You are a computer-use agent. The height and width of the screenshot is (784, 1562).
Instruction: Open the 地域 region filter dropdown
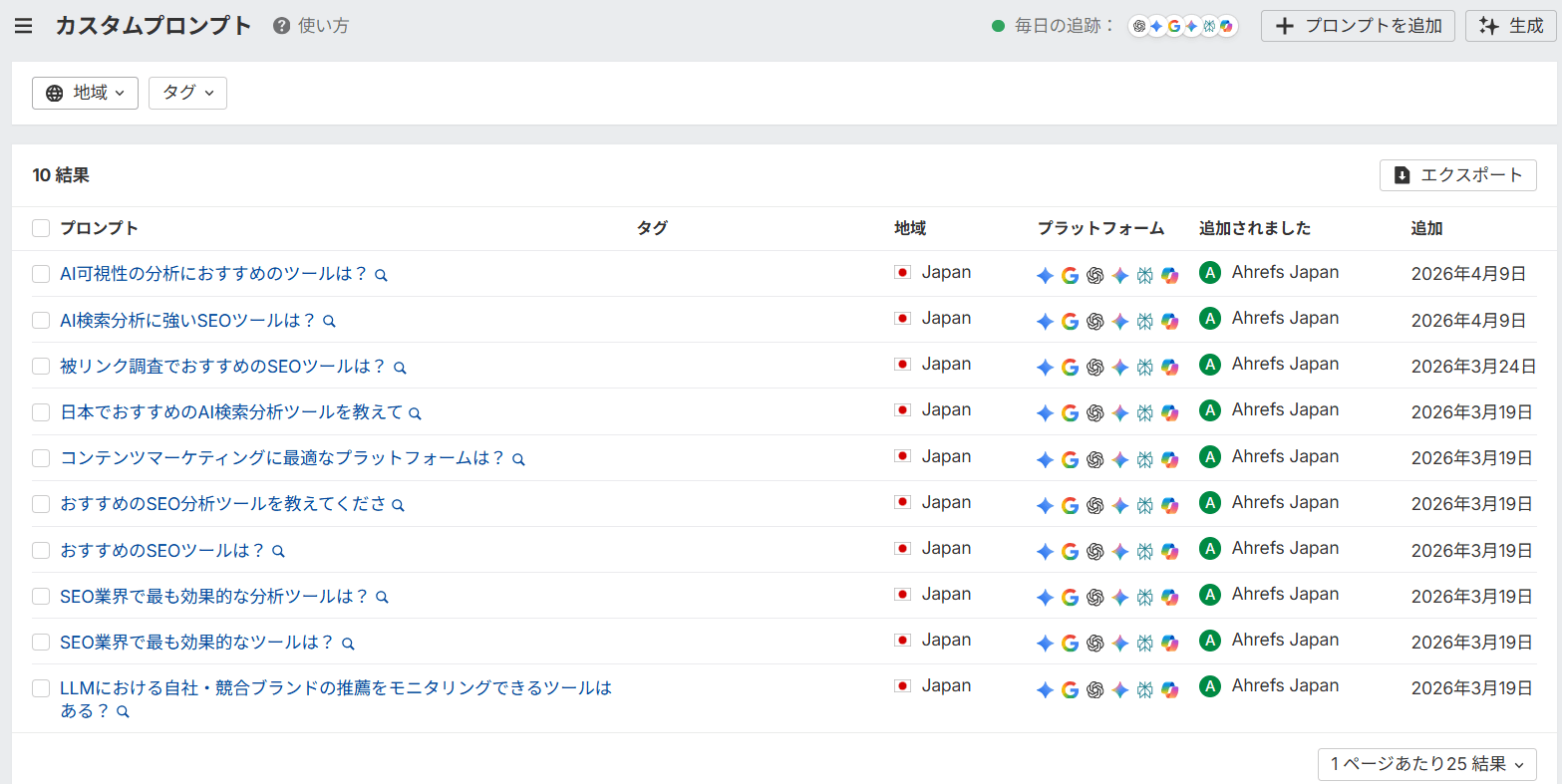coord(85,93)
